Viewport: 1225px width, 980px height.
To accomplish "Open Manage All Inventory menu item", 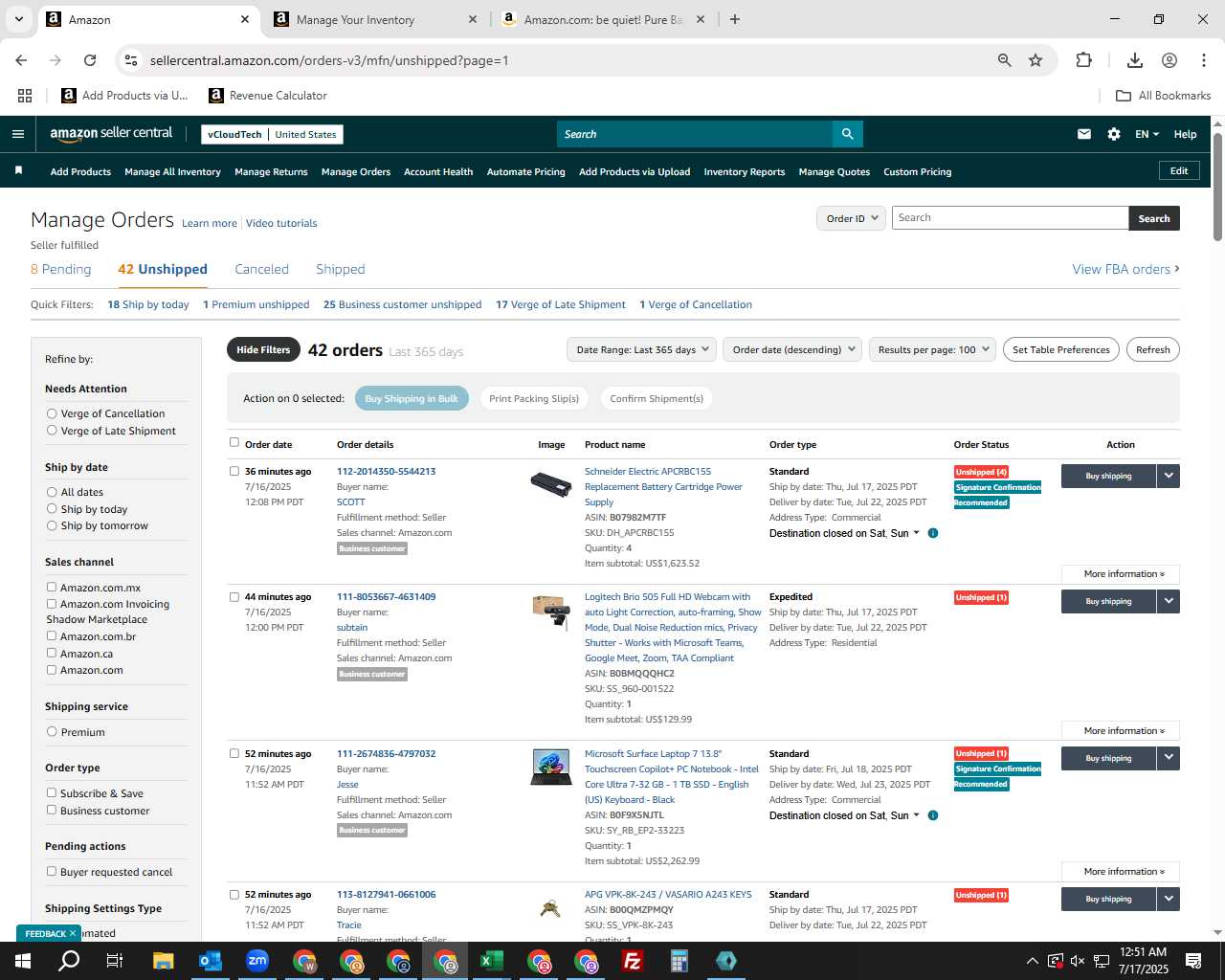I will 172,172.
